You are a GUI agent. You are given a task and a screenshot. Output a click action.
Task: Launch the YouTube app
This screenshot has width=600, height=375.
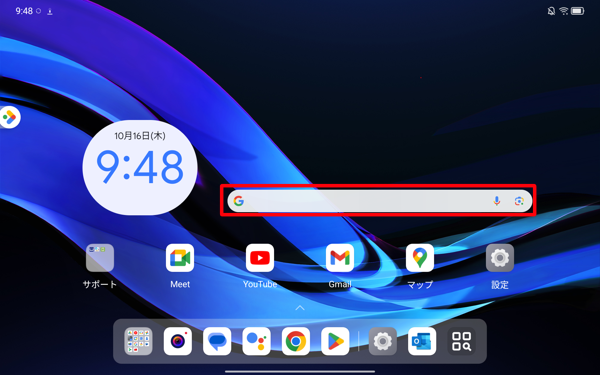pyautogui.click(x=260, y=258)
